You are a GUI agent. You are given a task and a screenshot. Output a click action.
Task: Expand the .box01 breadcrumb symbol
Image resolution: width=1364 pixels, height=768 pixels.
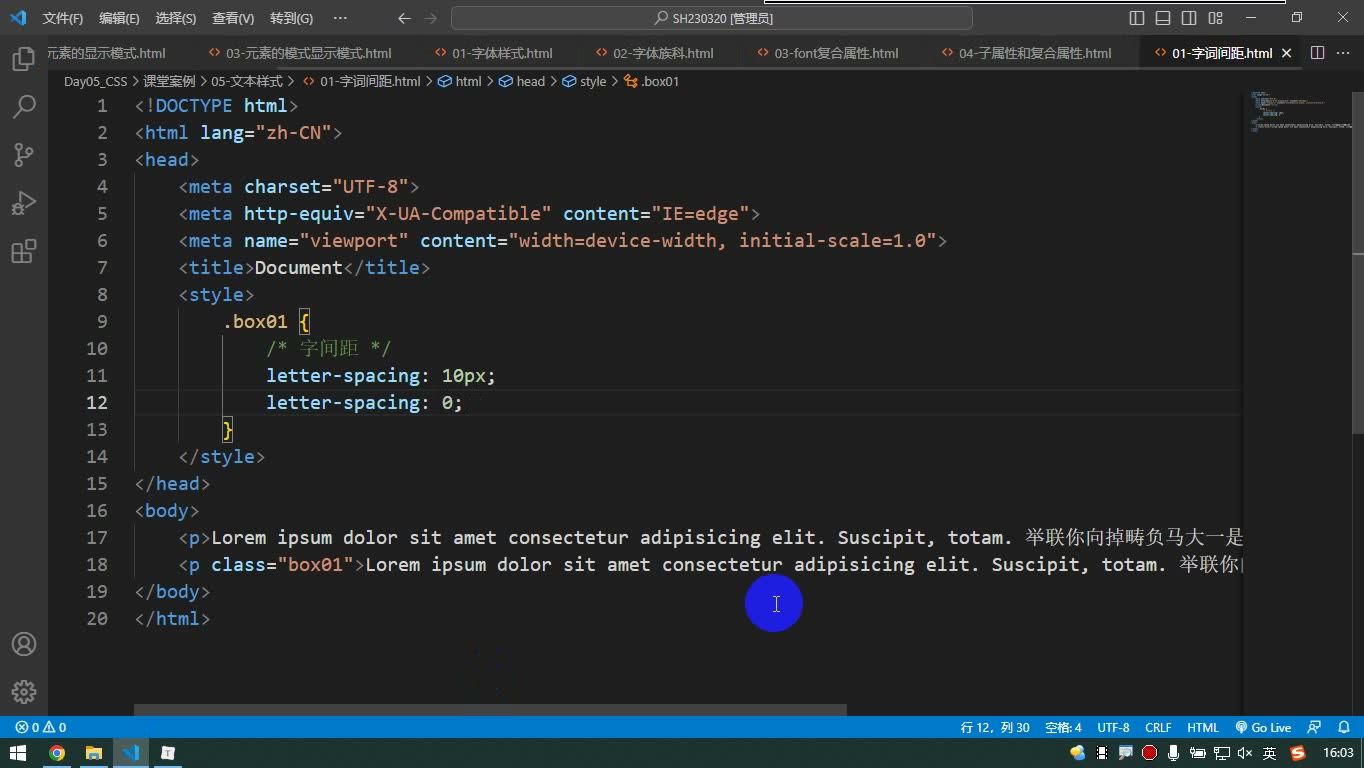tap(651, 81)
